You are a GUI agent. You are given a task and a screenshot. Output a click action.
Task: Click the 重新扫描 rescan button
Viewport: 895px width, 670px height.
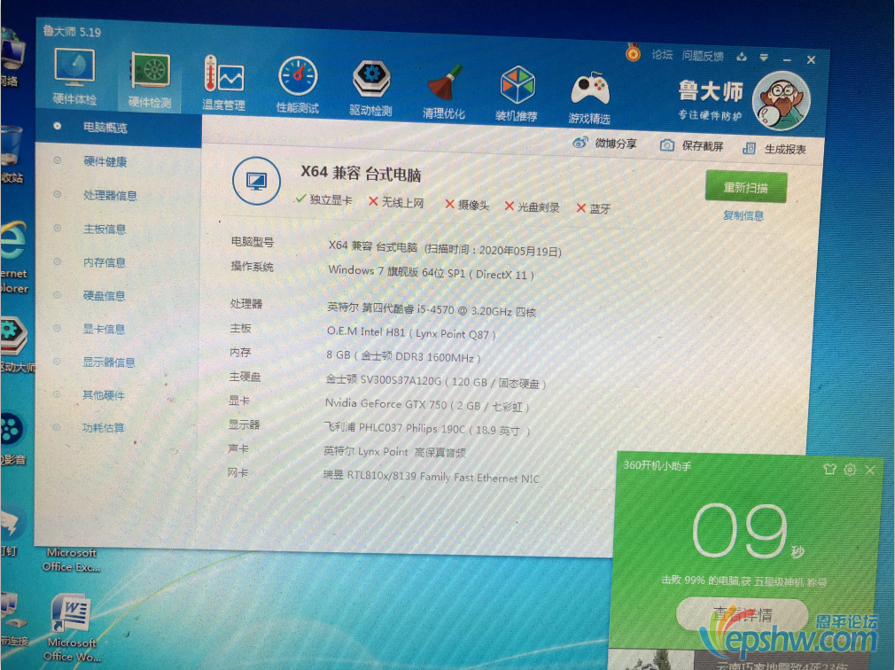[746, 187]
